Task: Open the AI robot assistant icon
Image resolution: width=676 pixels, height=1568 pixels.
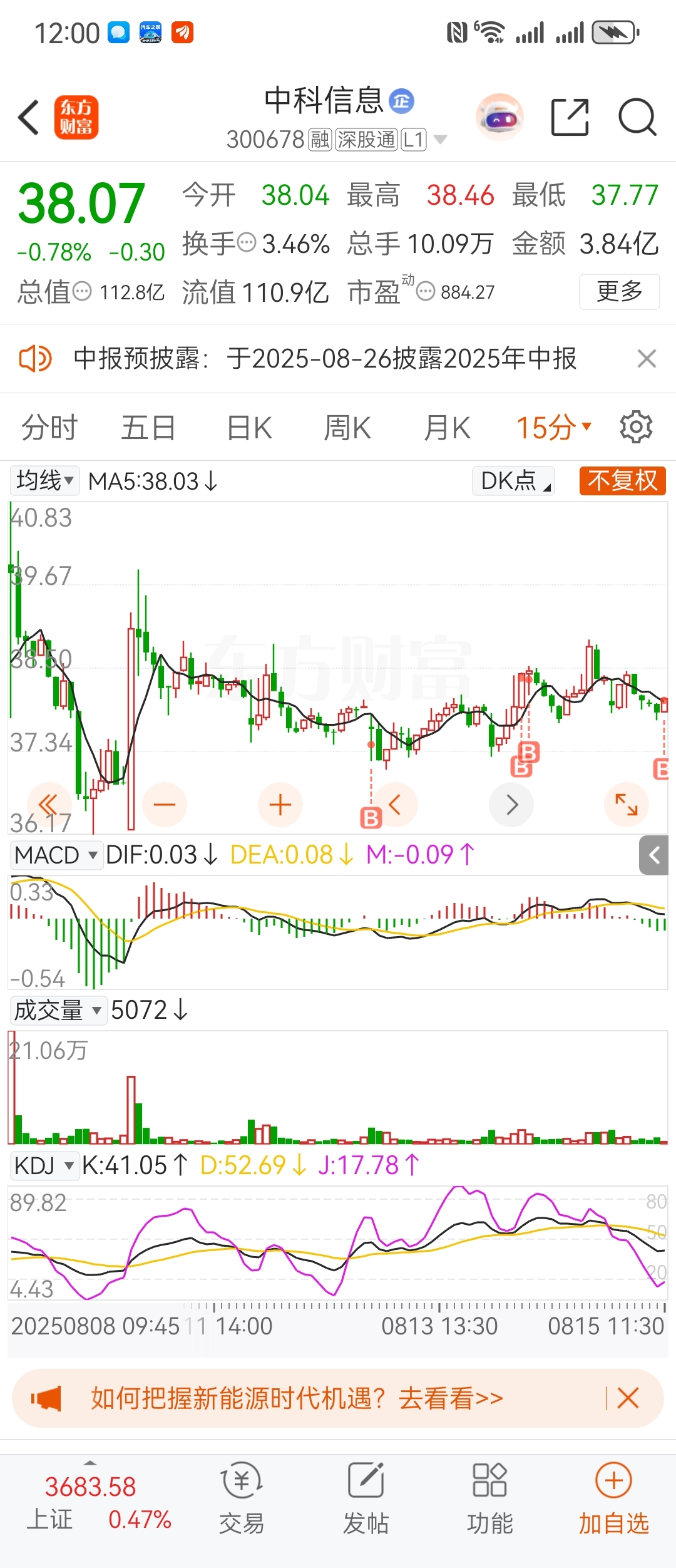Action: tap(499, 117)
